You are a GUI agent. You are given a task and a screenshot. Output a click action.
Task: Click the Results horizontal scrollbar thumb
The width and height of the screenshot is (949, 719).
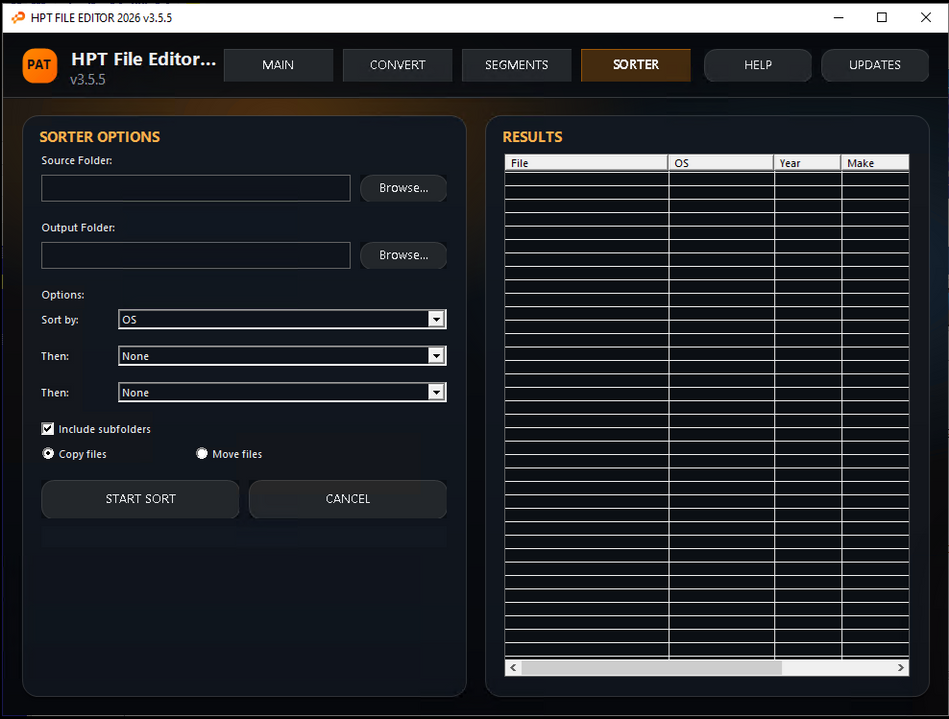650,667
